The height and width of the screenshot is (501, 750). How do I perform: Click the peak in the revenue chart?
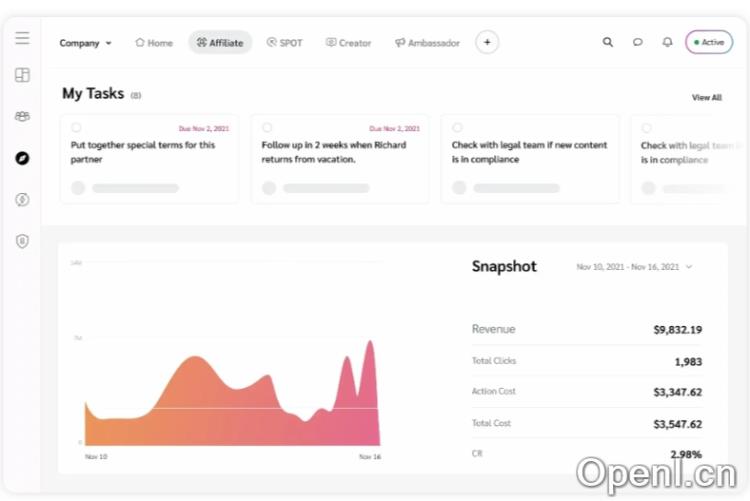(x=370, y=343)
